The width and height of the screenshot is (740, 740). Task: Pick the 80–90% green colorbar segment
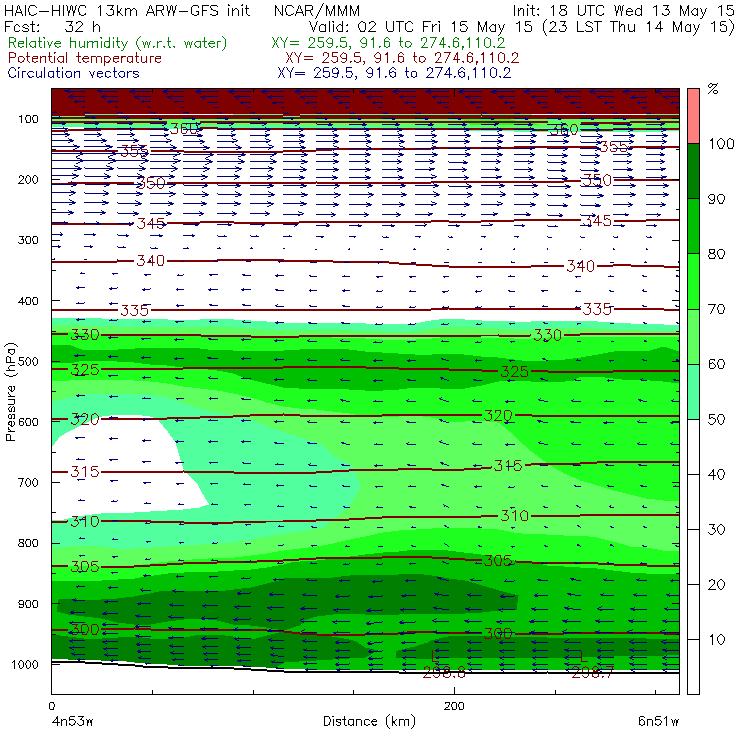pyautogui.click(x=693, y=226)
